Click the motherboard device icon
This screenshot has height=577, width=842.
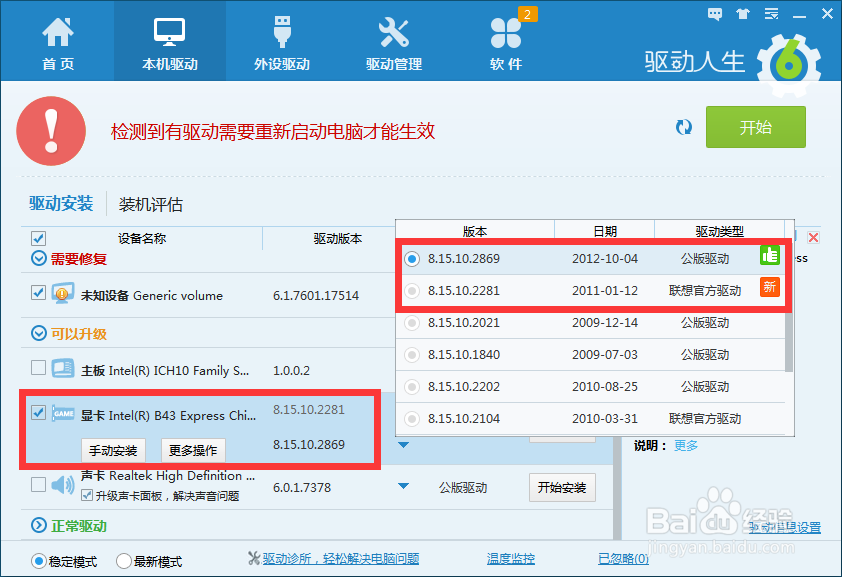[63, 368]
